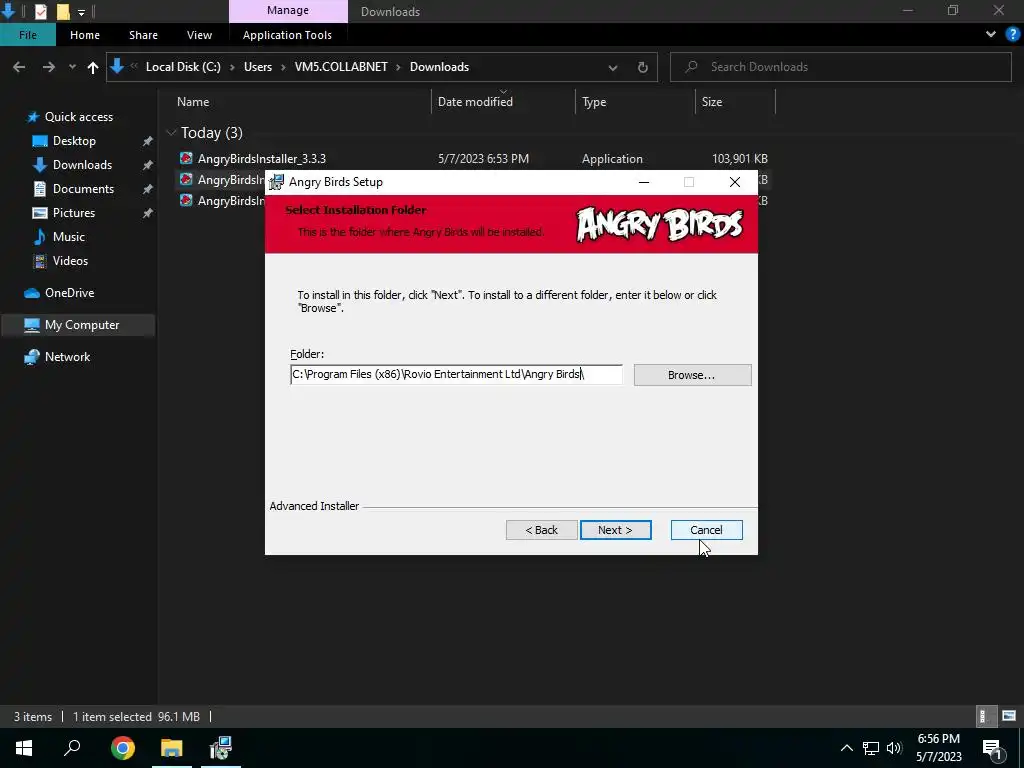Click the 103,901 KB size cell
The height and width of the screenshot is (768, 1024).
coord(739,159)
